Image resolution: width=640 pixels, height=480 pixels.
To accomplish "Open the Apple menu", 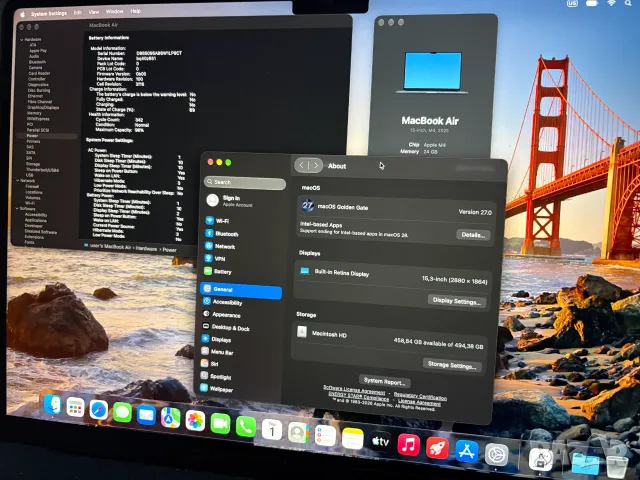I will point(23,14).
